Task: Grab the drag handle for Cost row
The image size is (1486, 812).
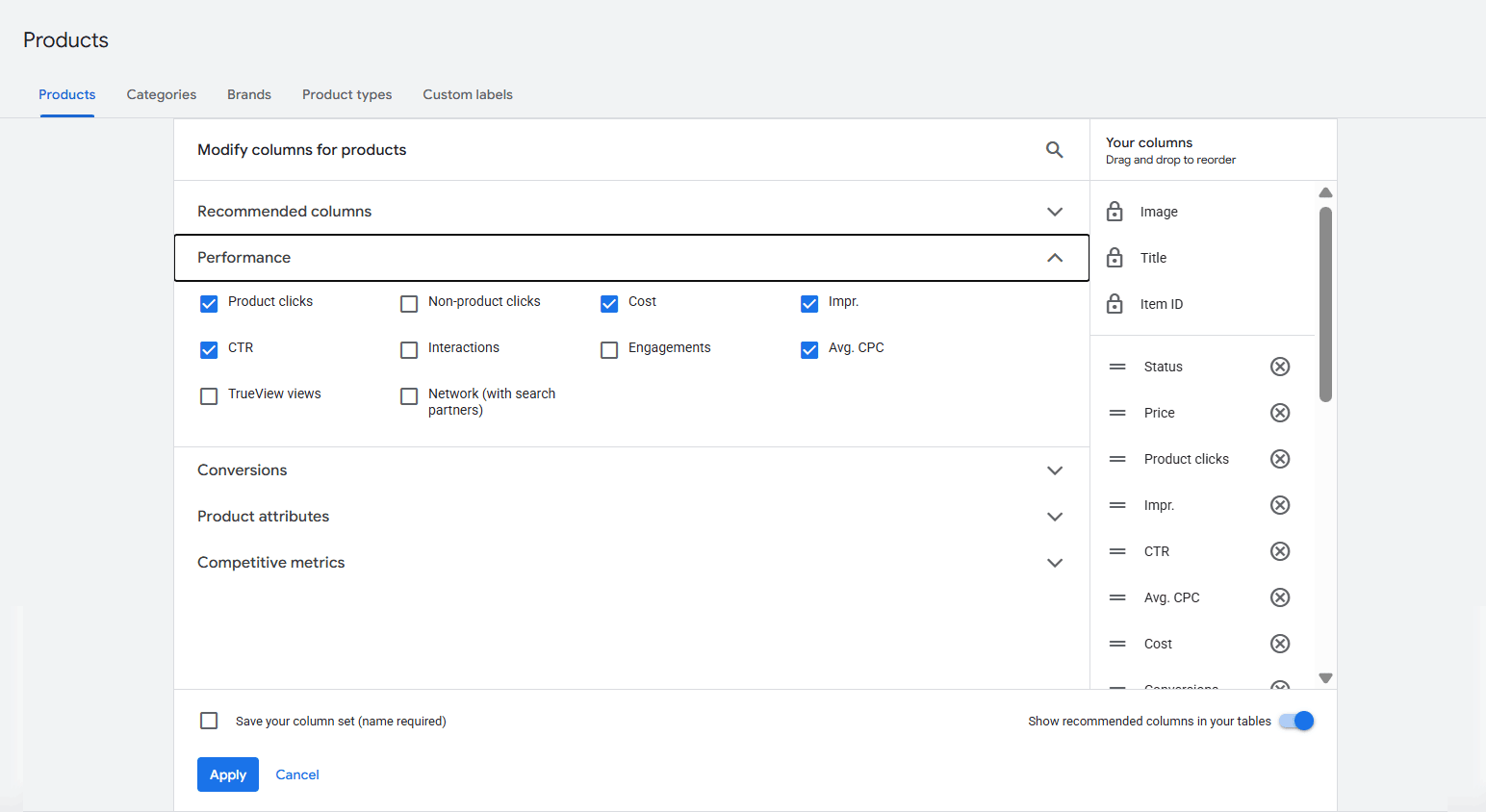Action: pyautogui.click(x=1117, y=644)
